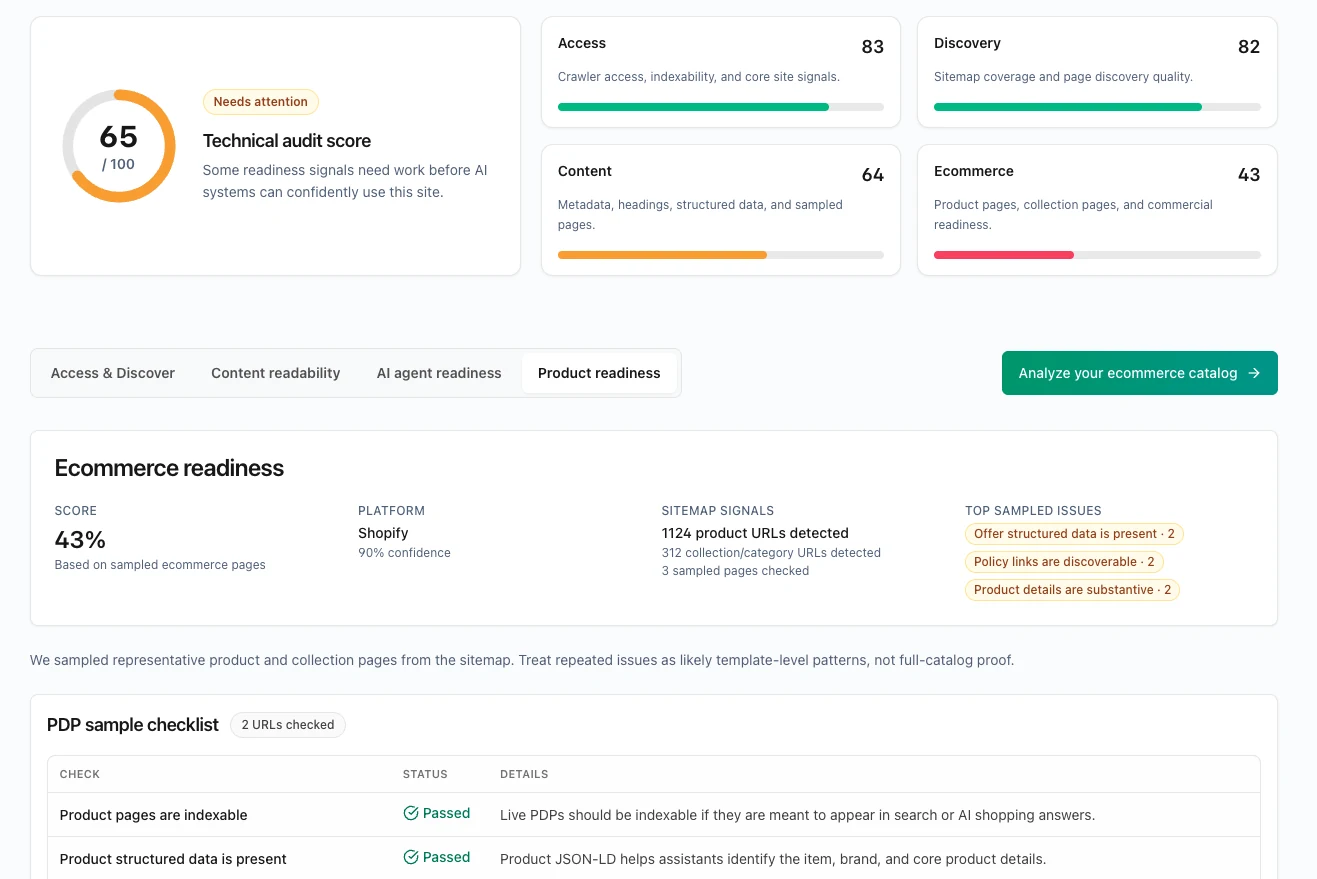This screenshot has width=1317, height=879.
Task: Click the red Ecommerce progress bar
Action: (1097, 255)
